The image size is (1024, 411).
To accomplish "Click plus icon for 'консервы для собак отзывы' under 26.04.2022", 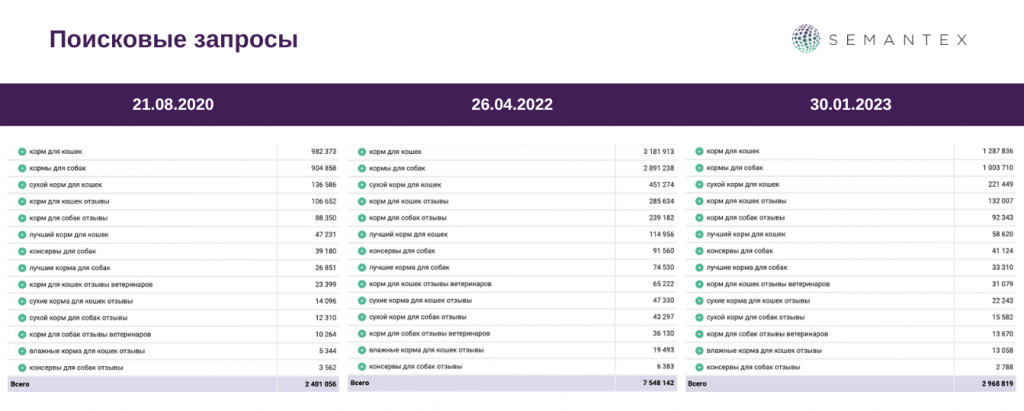I will tap(362, 367).
